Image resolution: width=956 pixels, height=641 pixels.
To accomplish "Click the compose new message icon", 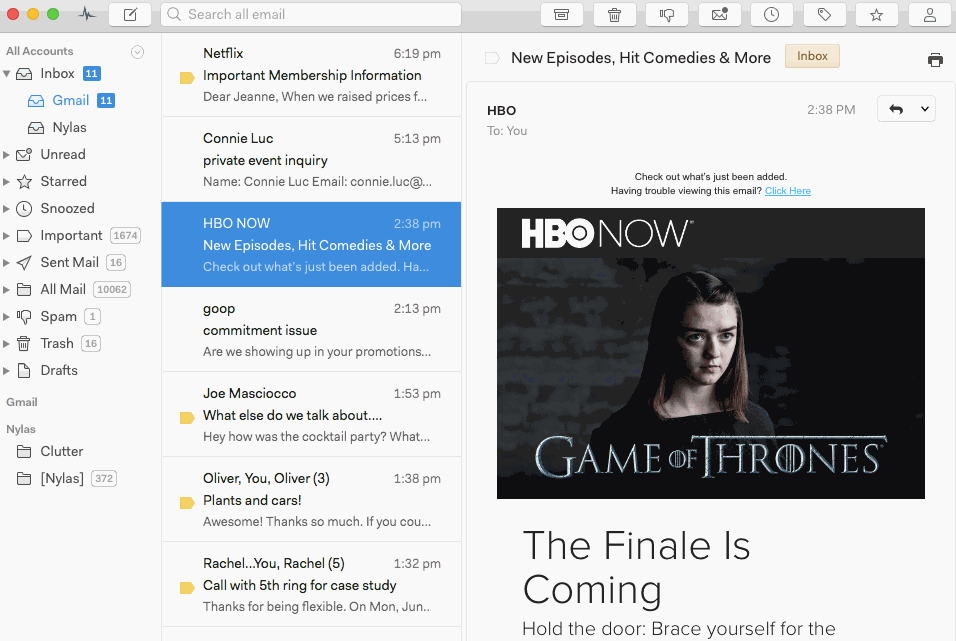I will [130, 15].
